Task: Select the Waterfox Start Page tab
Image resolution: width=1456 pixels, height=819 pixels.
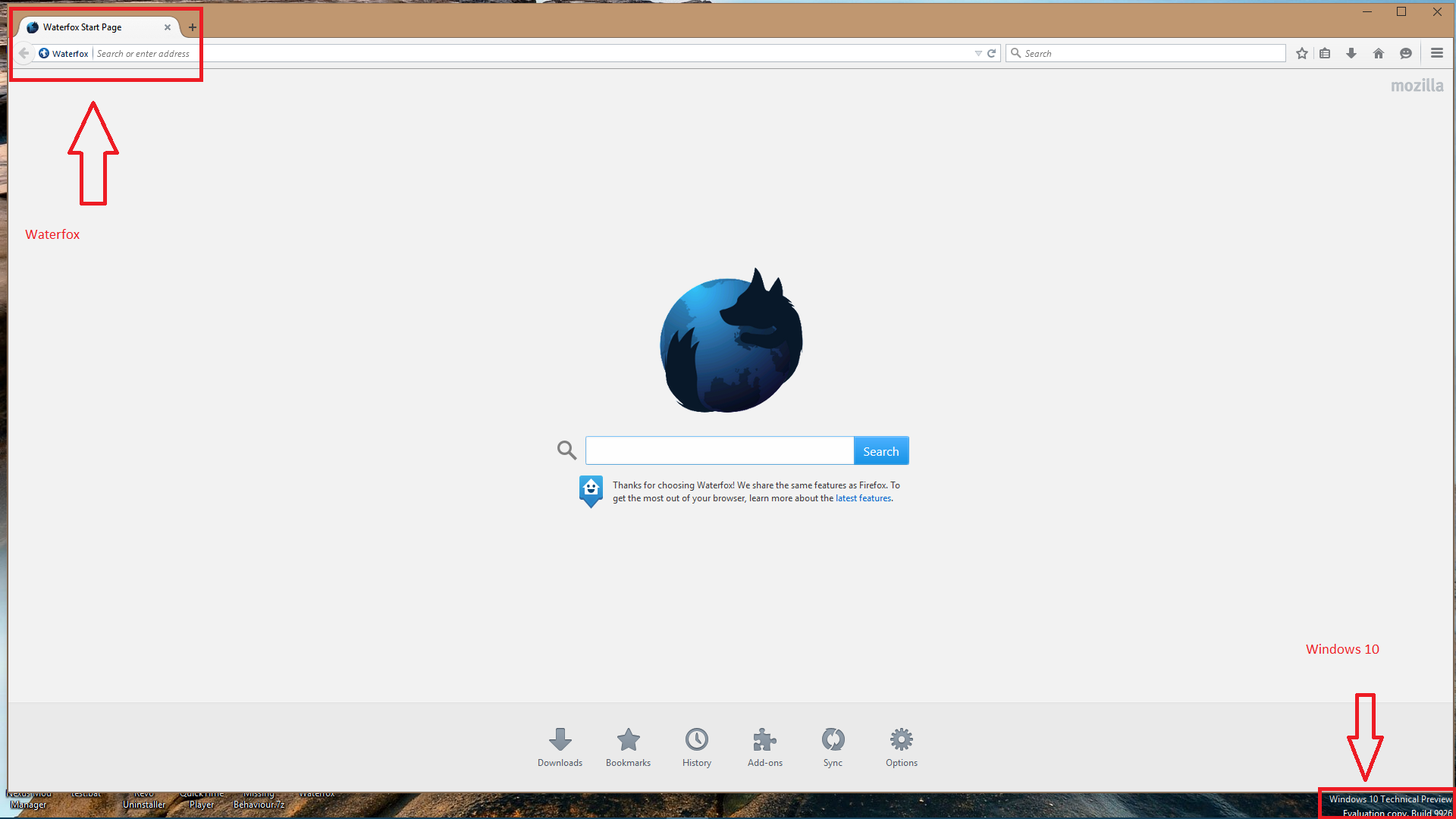Action: (x=99, y=27)
